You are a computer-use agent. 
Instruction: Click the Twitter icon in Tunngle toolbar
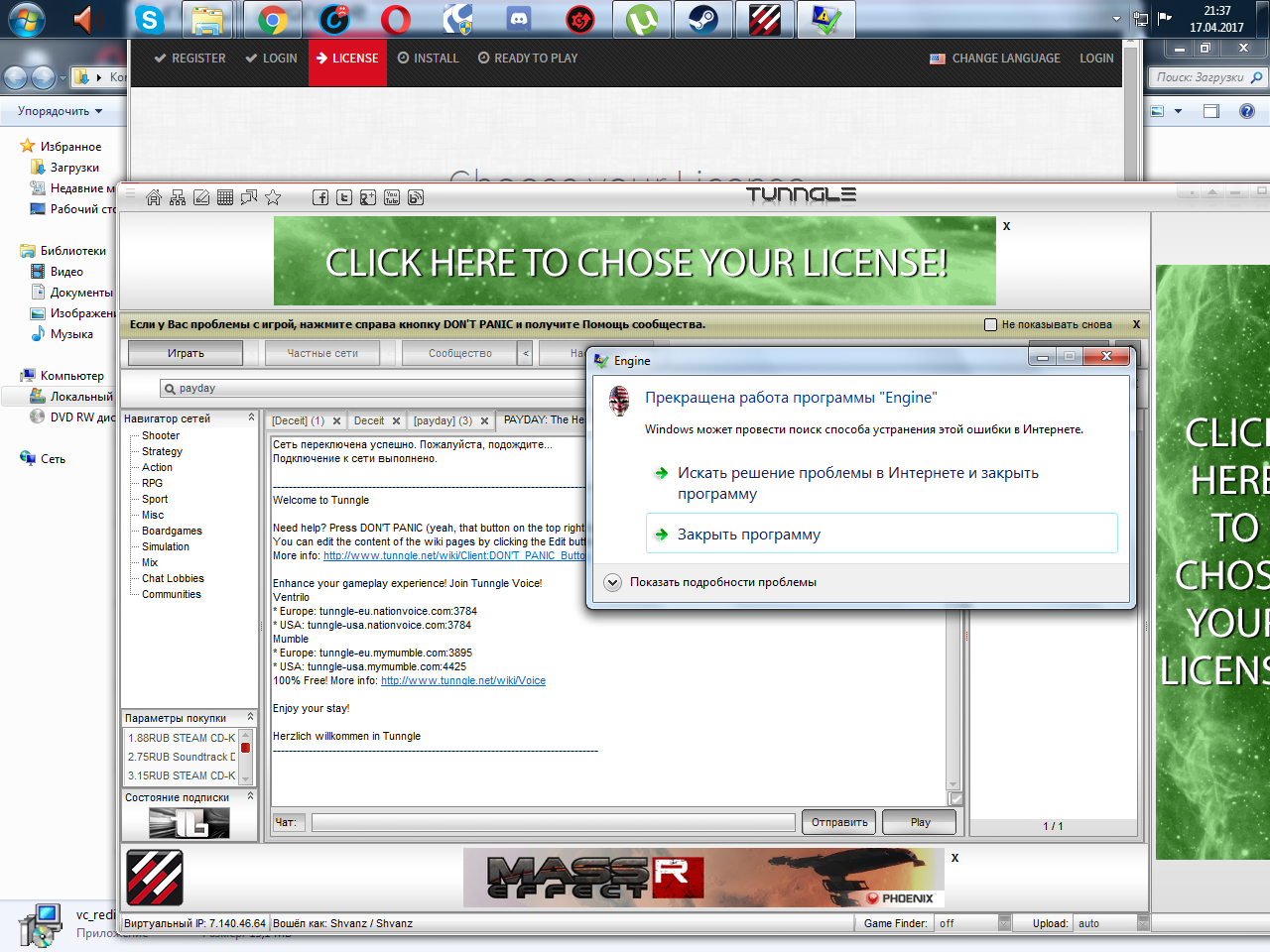[x=344, y=197]
